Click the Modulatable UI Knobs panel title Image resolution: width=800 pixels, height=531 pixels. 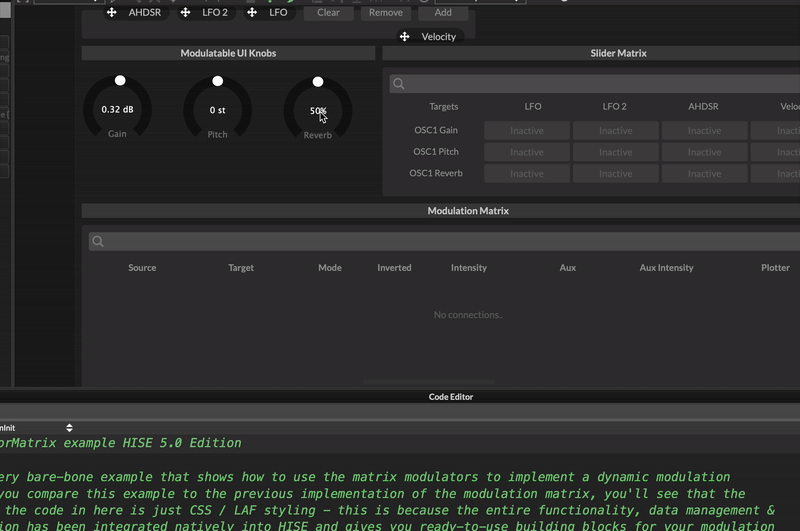pos(228,53)
